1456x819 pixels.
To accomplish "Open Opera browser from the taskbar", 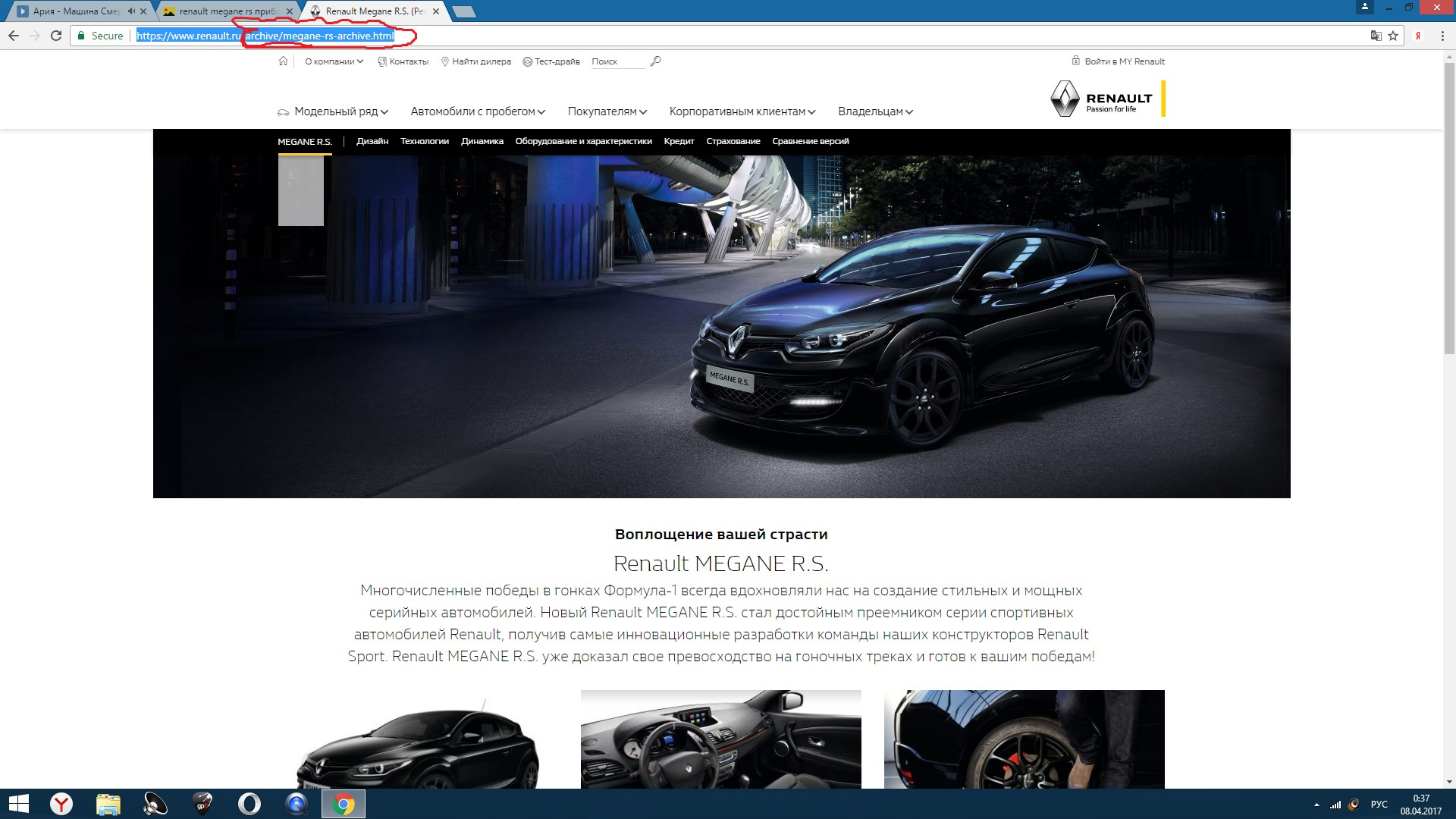I will click(x=249, y=804).
